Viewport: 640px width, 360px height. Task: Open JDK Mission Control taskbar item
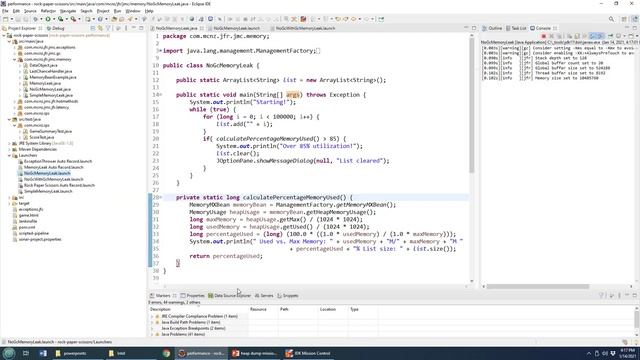pos(308,353)
